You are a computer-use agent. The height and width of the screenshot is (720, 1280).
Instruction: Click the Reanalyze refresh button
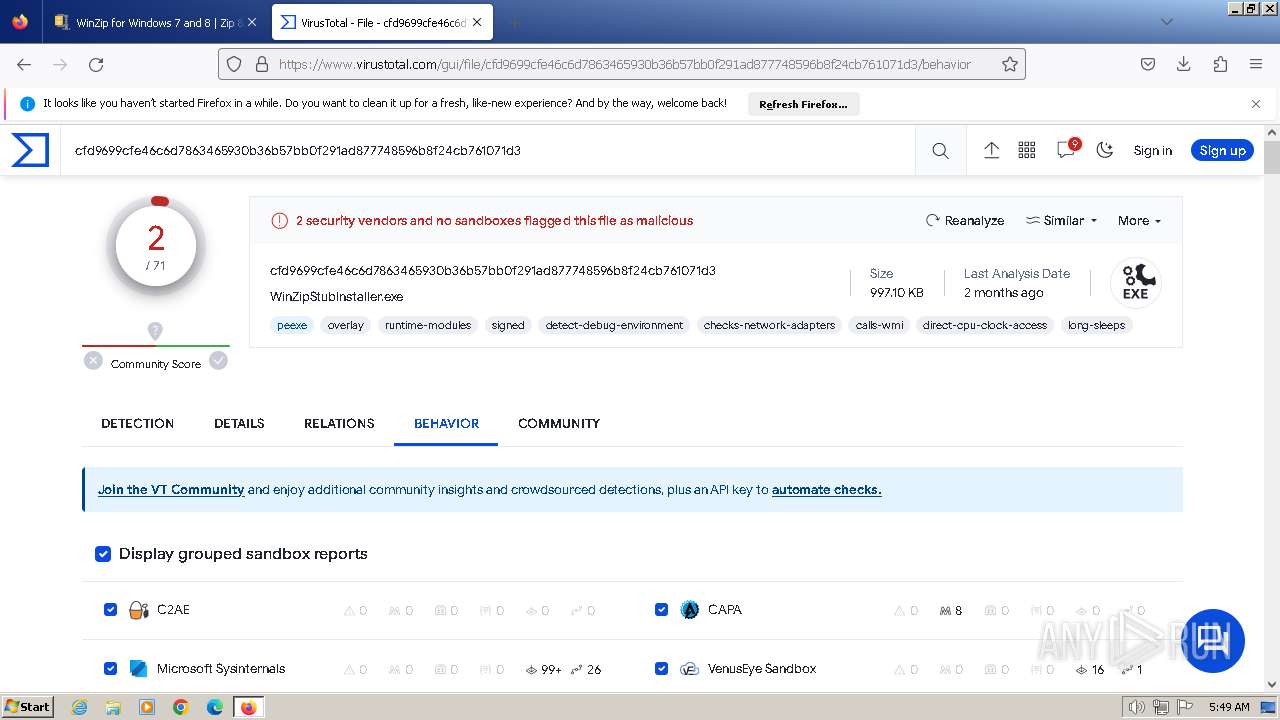(x=964, y=221)
